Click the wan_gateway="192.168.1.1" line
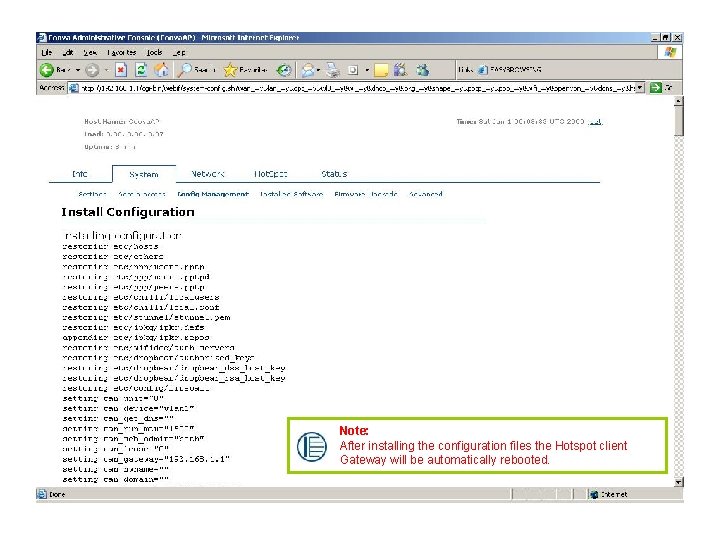Image resolution: width=720 pixels, height=540 pixels. coord(146,459)
